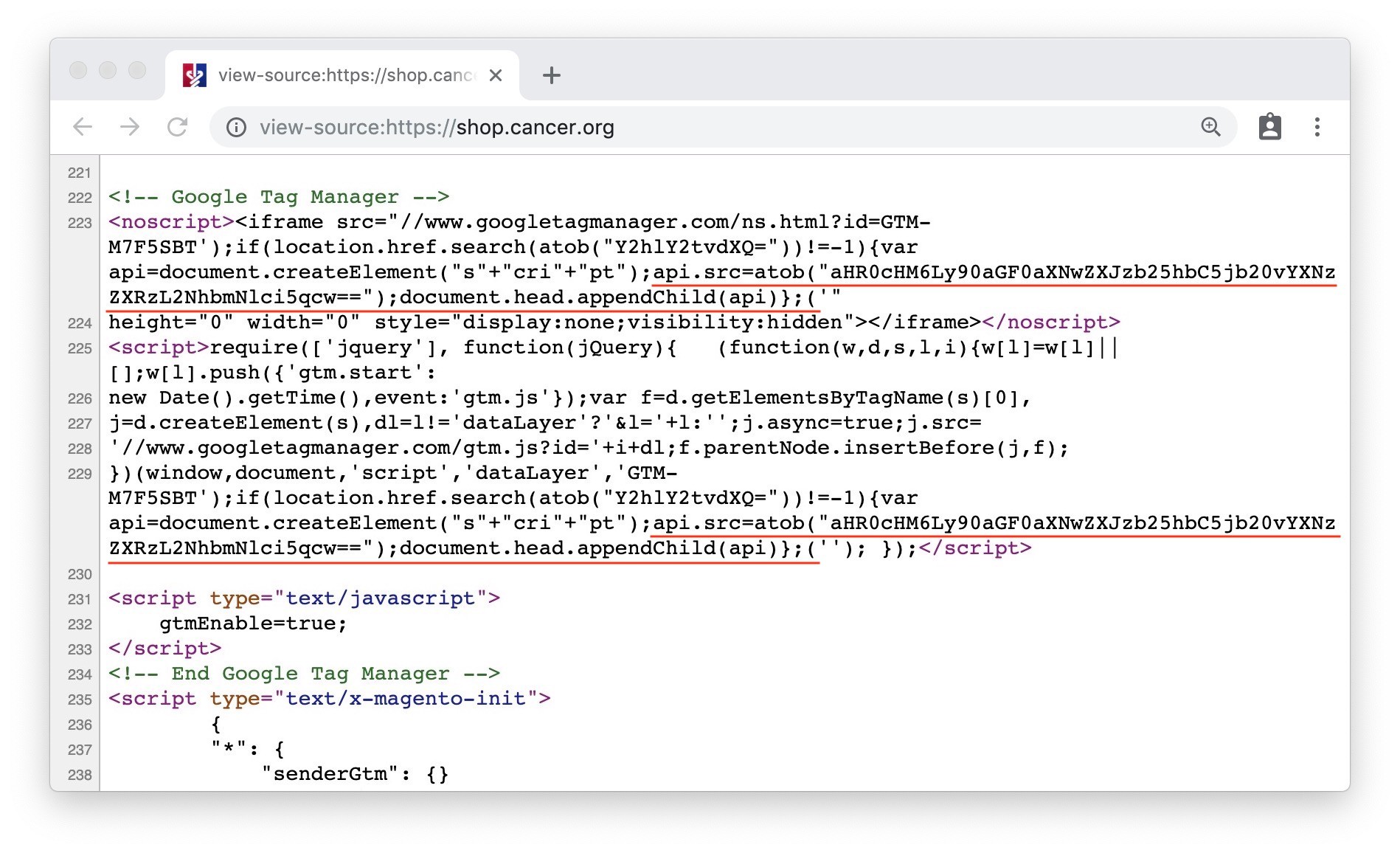The width and height of the screenshot is (1400, 853).
Task: Click the gtmEnable=true; code line
Action: click(252, 624)
